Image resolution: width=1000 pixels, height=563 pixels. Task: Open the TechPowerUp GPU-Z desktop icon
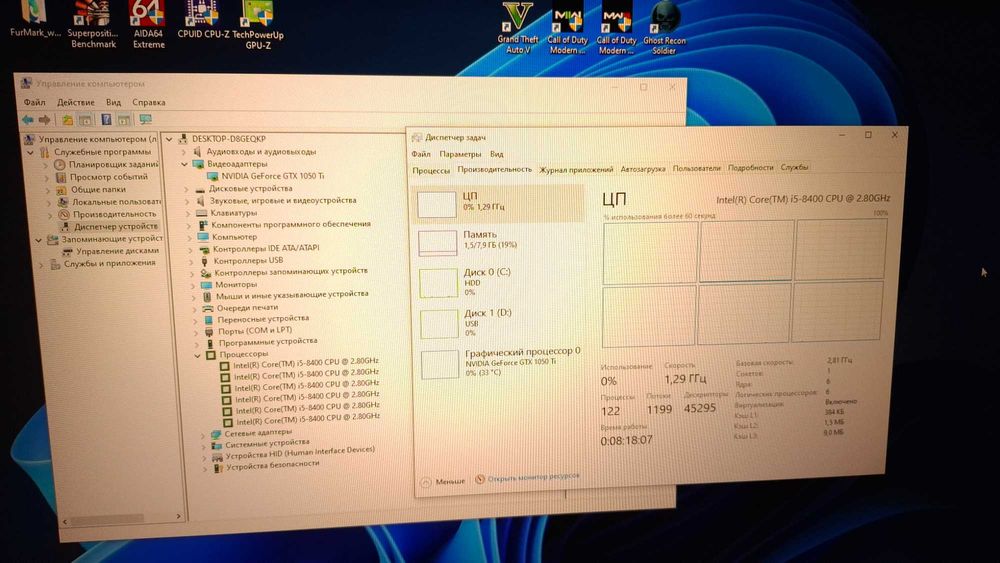[258, 24]
